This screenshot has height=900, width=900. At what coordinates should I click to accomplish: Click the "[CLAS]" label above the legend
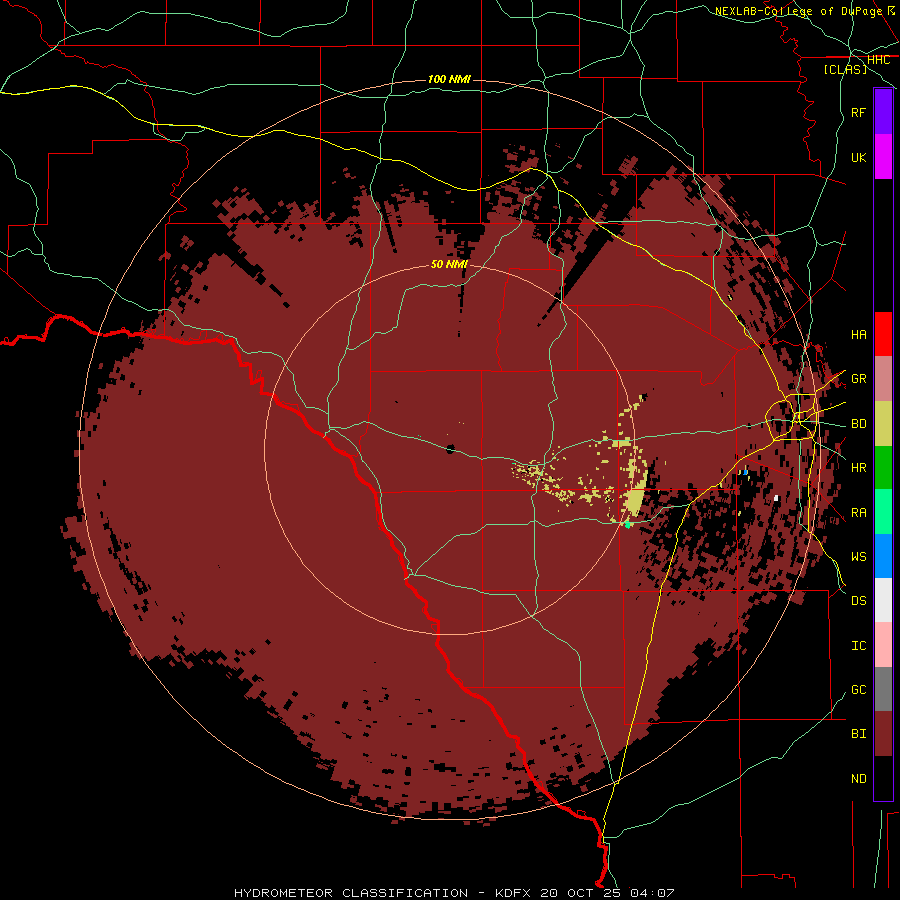point(845,69)
